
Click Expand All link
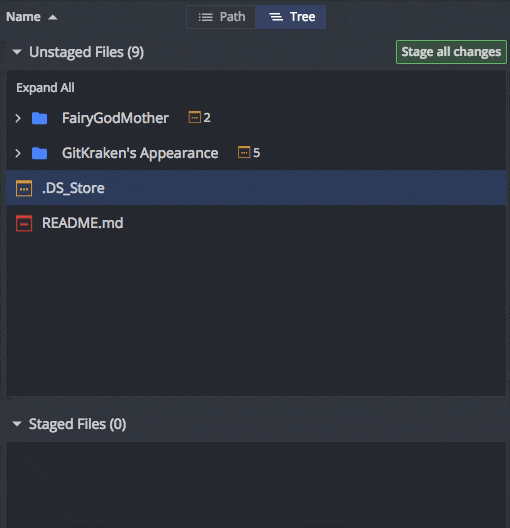click(45, 88)
